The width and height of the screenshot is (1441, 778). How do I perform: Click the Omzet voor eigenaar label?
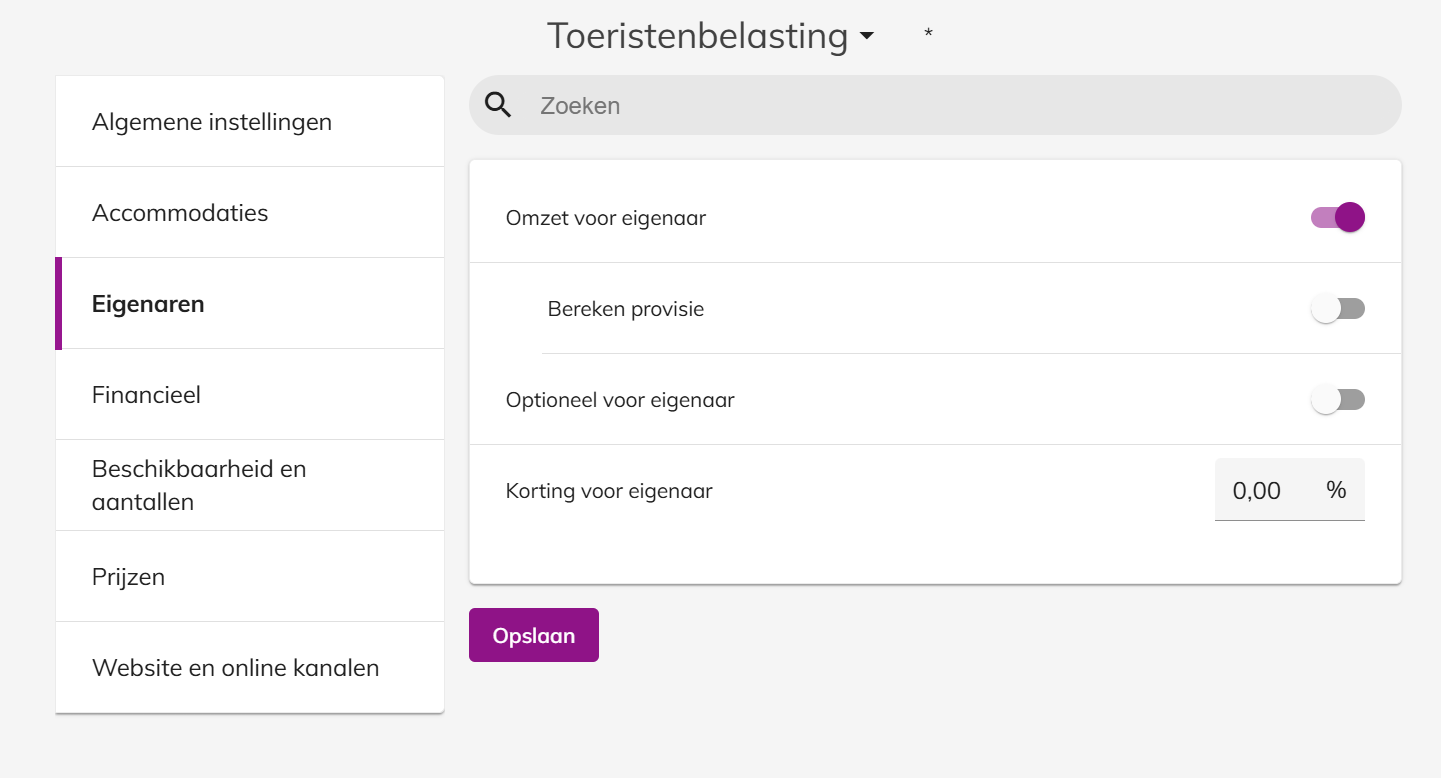click(x=606, y=218)
